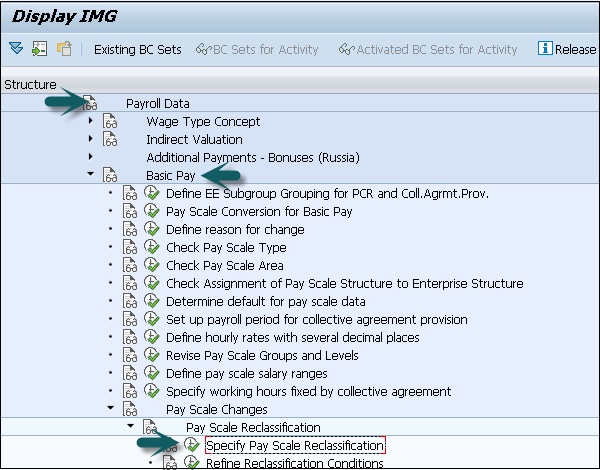Click BC Sets for Activity button
The image size is (600, 470).
click(258, 49)
